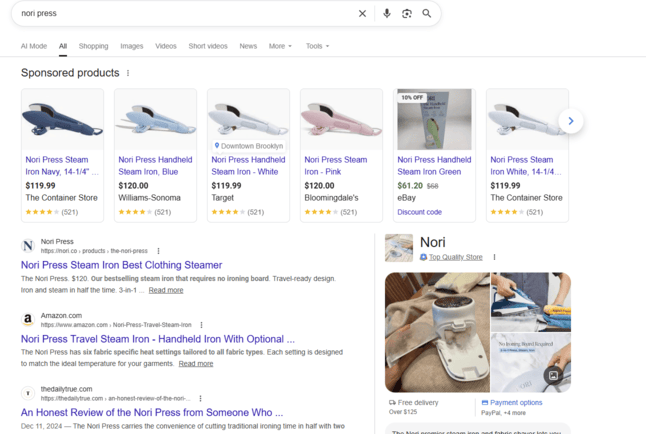This screenshot has width=646, height=434.
Task: Open the three-dot menu for thedailytrue.com result
Action: pyautogui.click(x=200, y=399)
